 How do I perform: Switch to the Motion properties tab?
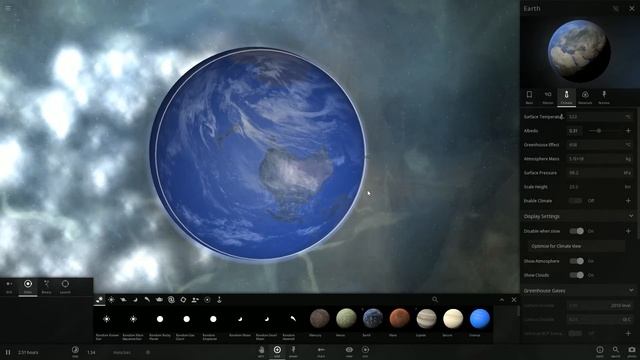(548, 98)
